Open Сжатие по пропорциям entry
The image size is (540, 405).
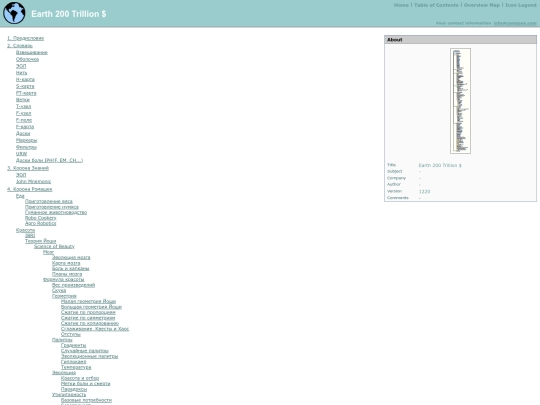(88, 313)
